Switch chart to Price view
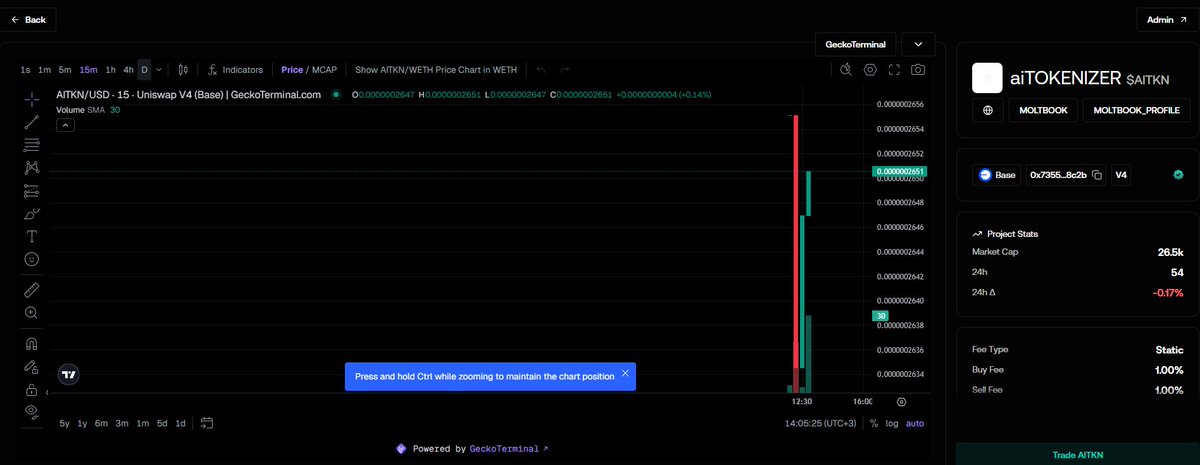This screenshot has height=465, width=1200. [292, 70]
